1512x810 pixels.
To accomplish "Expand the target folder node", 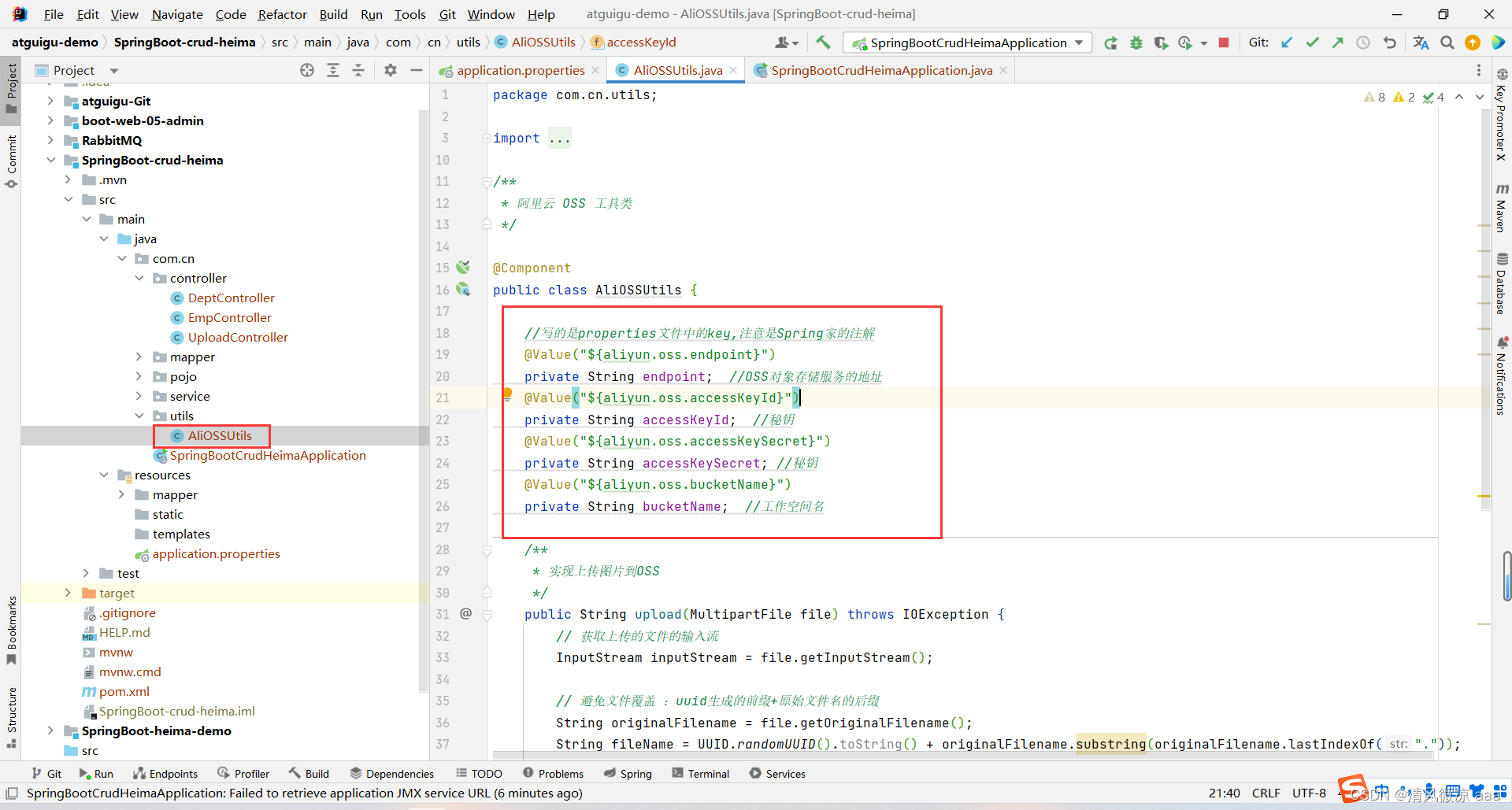I will point(68,593).
